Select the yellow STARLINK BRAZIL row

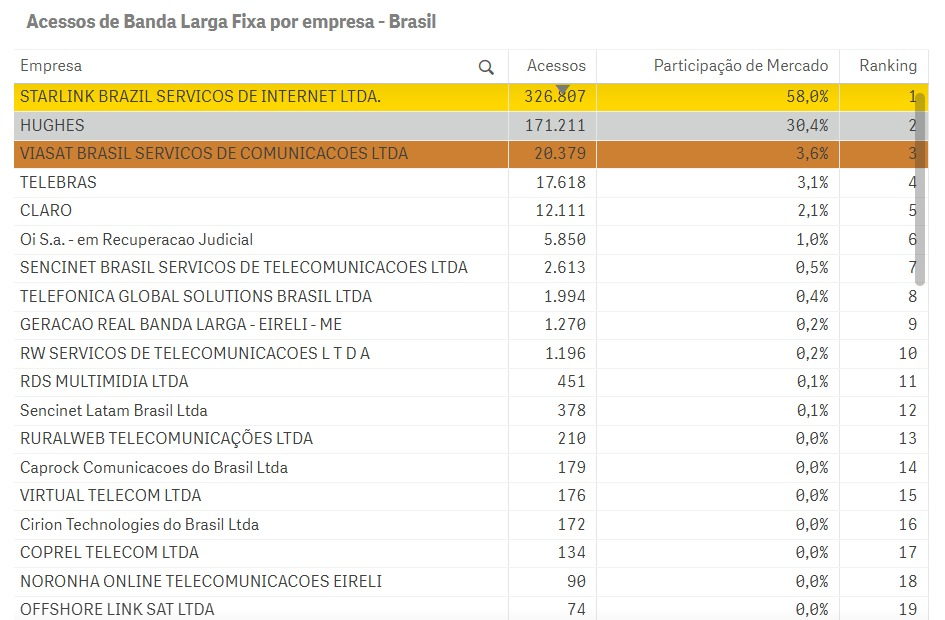coord(200,97)
